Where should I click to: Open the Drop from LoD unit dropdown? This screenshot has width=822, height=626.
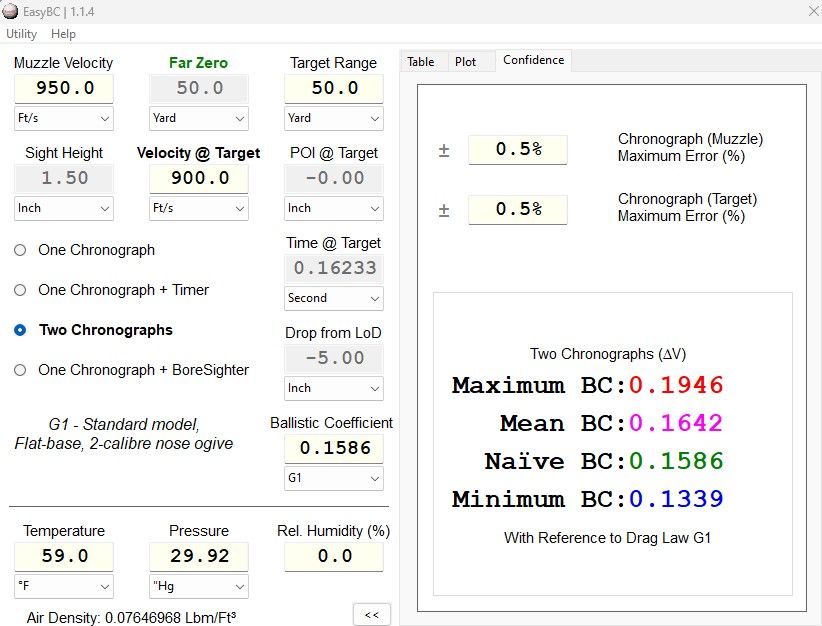334,388
